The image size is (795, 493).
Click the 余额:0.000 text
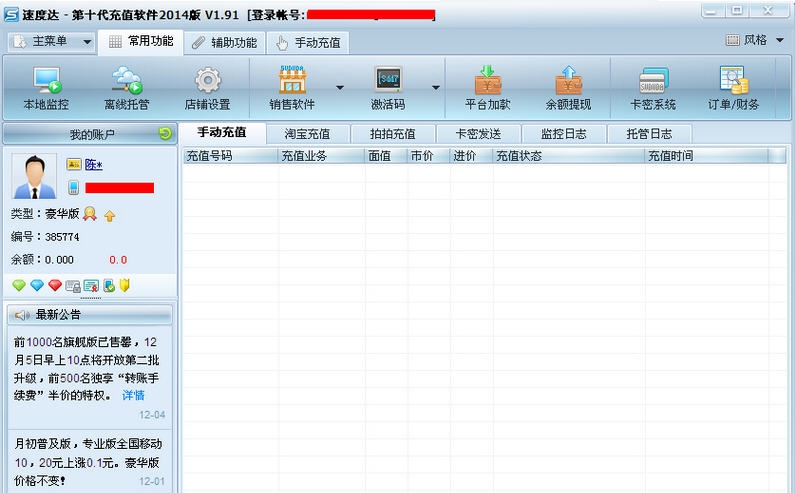click(x=42, y=260)
